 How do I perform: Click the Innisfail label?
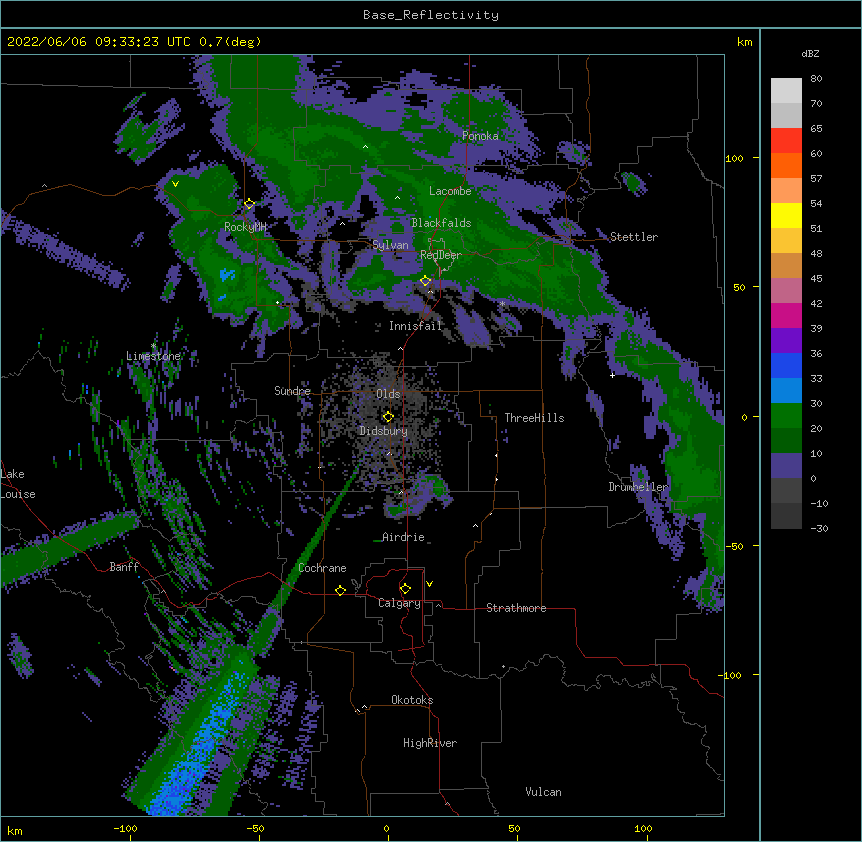[415, 326]
